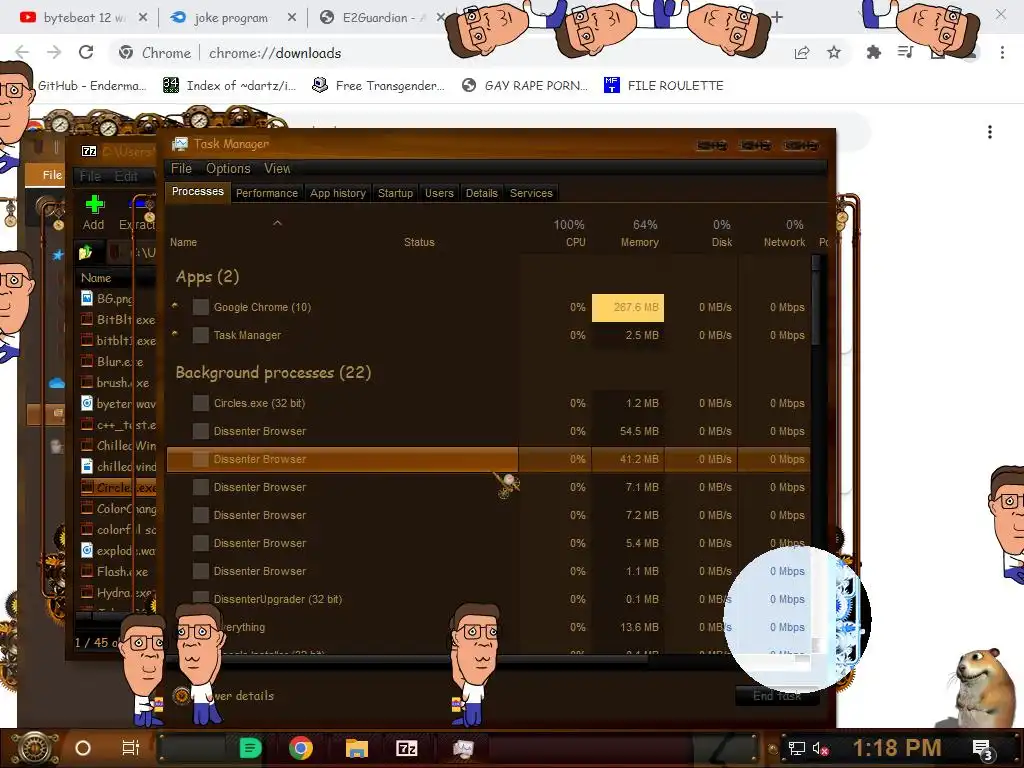Select Flash.exe in 7-Zip file list
This screenshot has height=768, width=1024.
[116, 571]
